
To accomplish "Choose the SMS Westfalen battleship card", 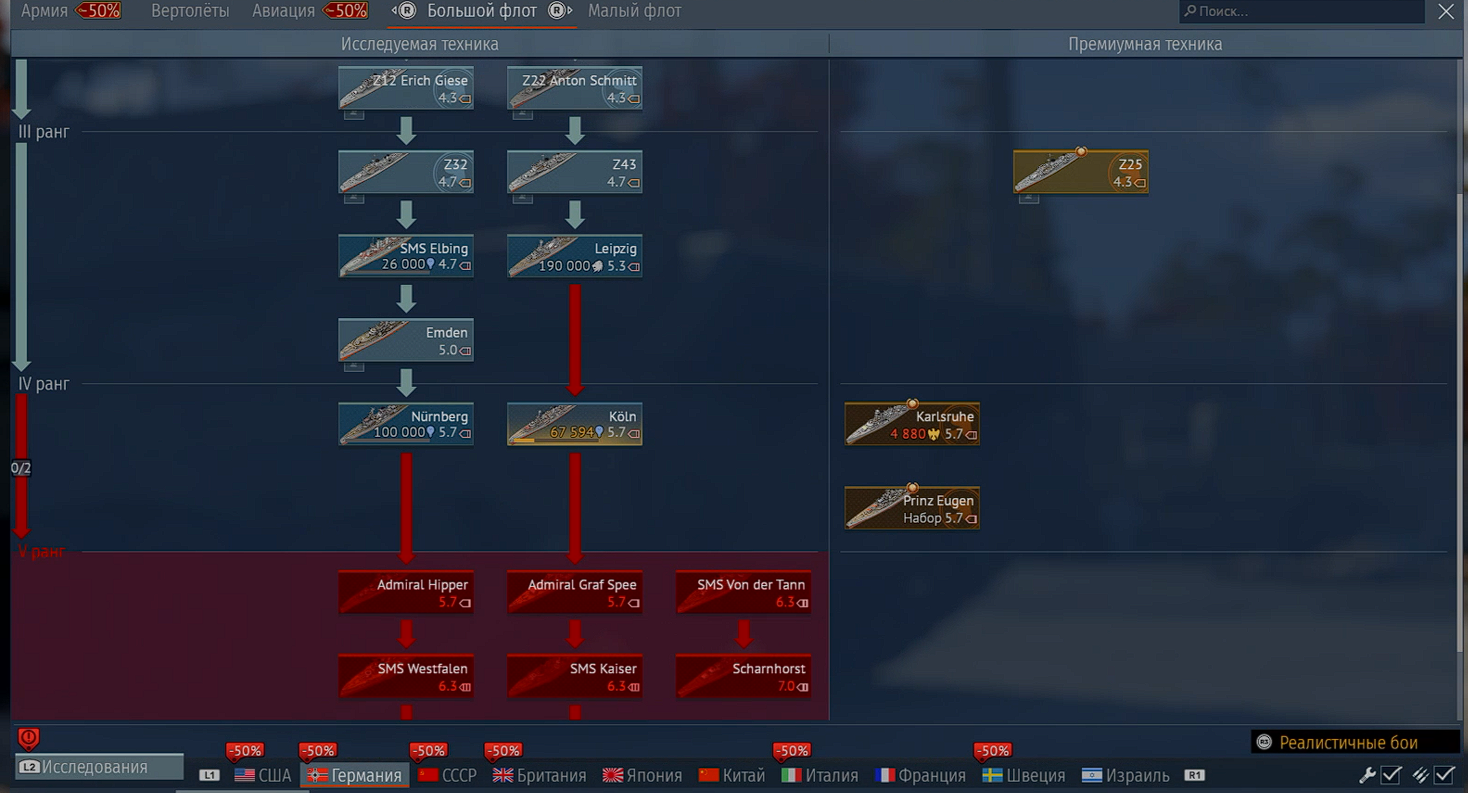I will coord(406,676).
